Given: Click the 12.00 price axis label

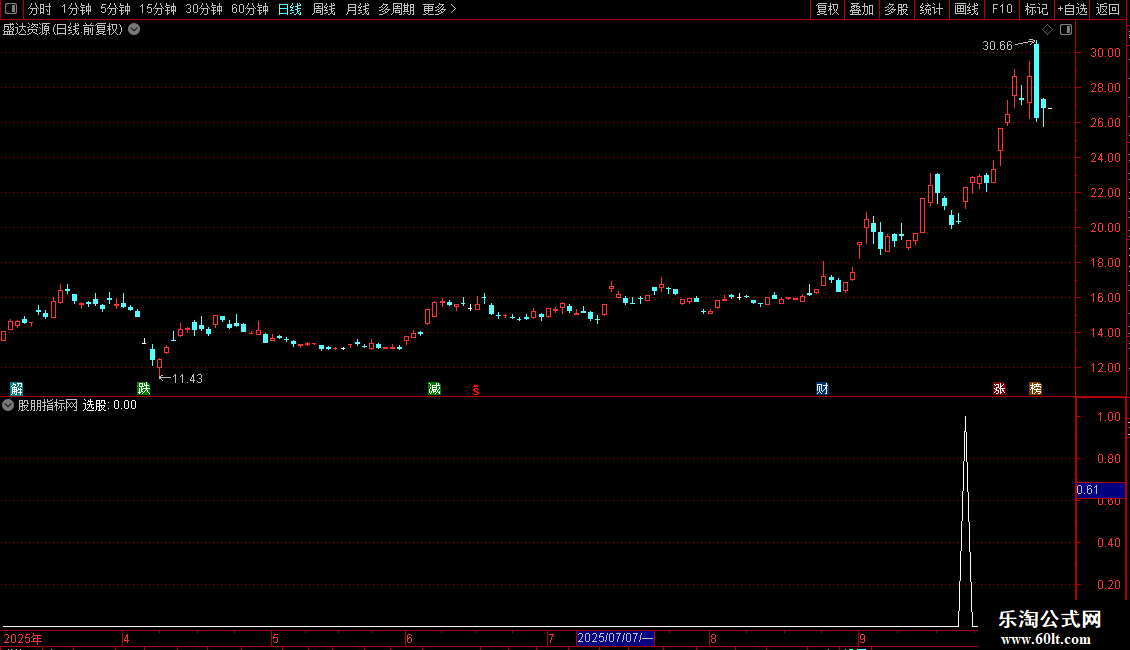Looking at the screenshot, I should click(x=1105, y=368).
